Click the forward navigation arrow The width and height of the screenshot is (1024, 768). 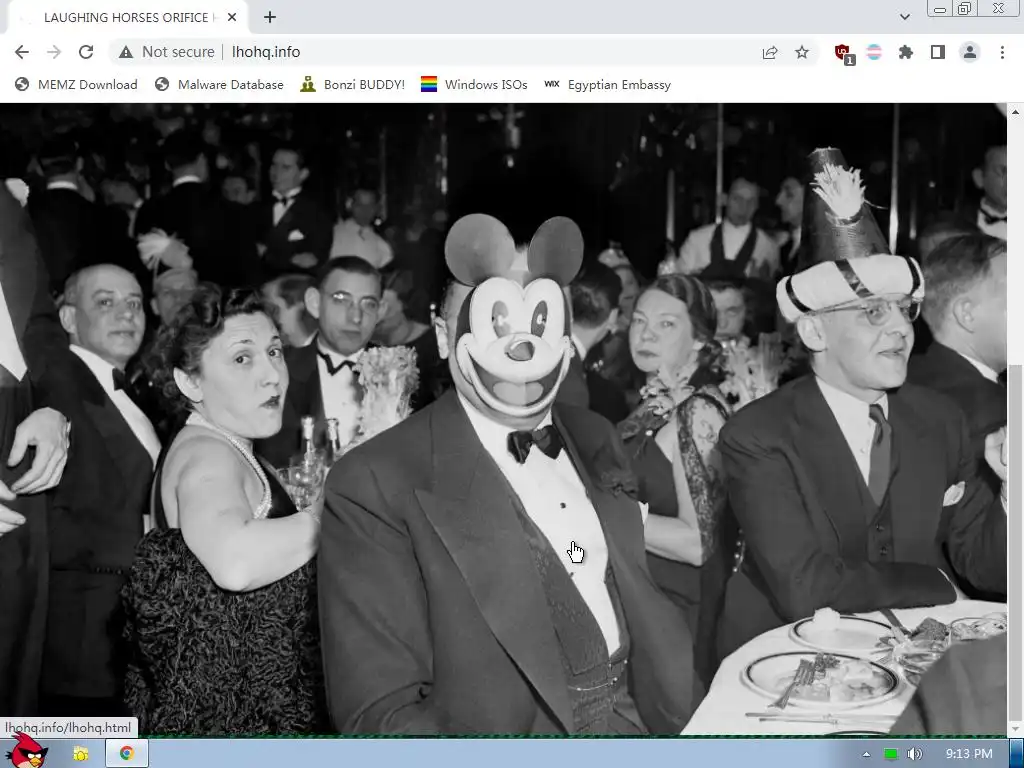pos(54,52)
